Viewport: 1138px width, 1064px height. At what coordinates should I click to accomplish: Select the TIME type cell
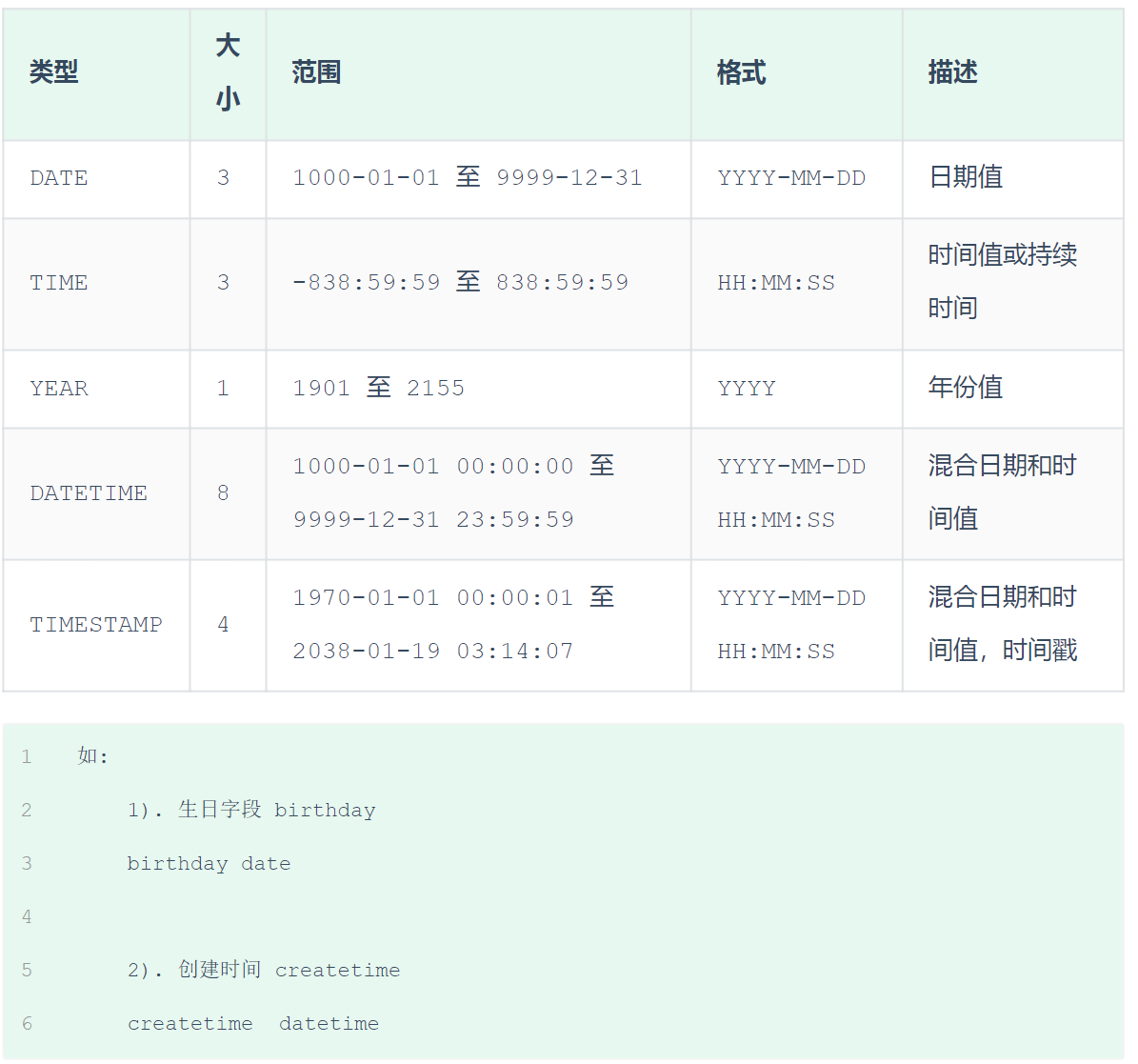pos(59,283)
